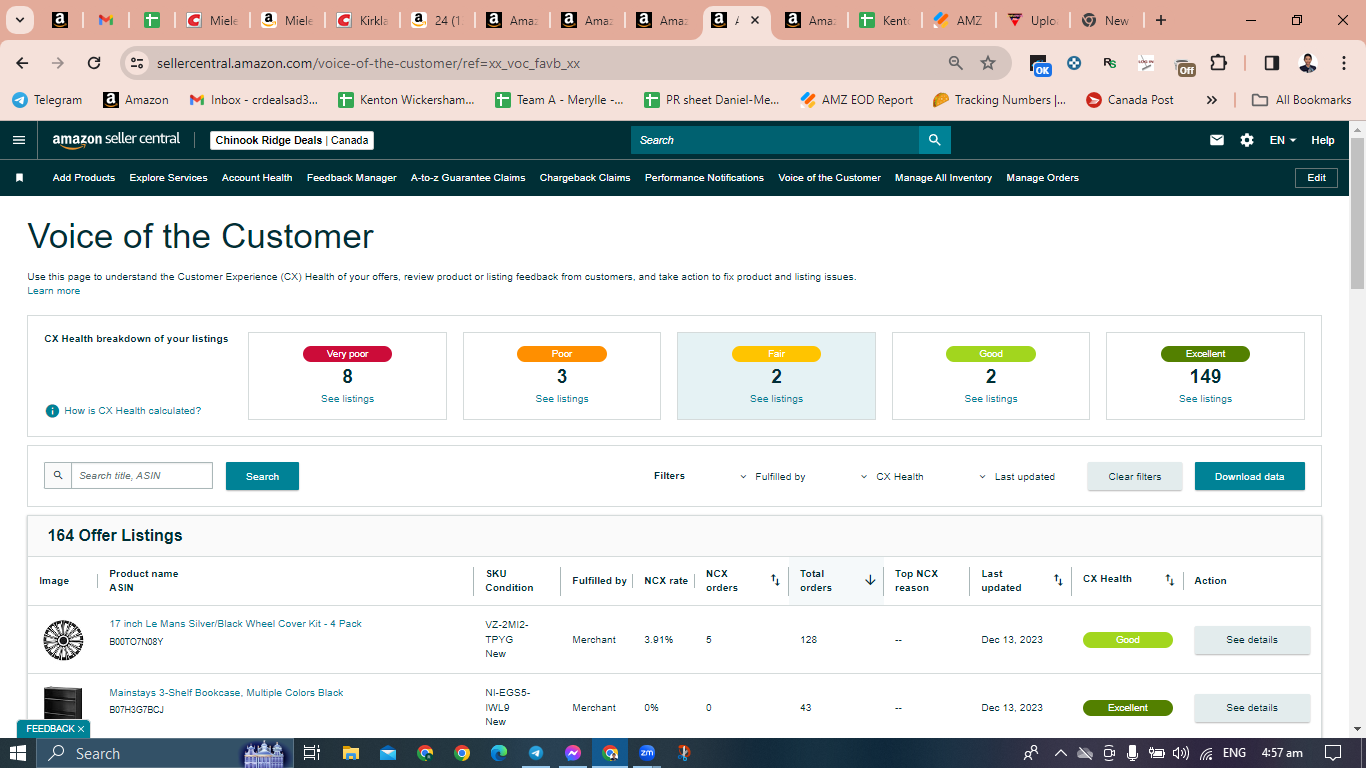Open the Chrome extensions puzzle icon
The image size is (1366, 768).
1218,63
